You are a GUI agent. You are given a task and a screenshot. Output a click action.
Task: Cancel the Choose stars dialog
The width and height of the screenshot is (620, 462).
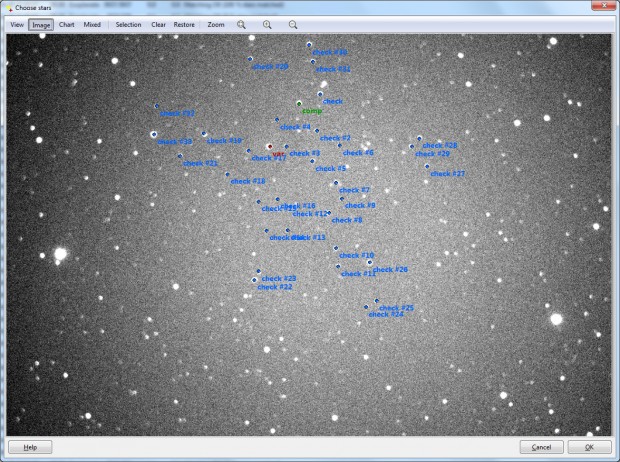click(541, 447)
